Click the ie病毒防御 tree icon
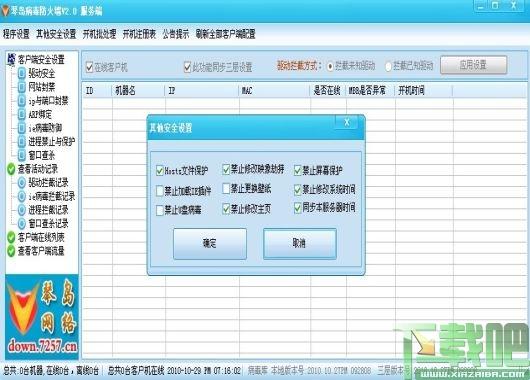530x380 pixels. (22, 128)
